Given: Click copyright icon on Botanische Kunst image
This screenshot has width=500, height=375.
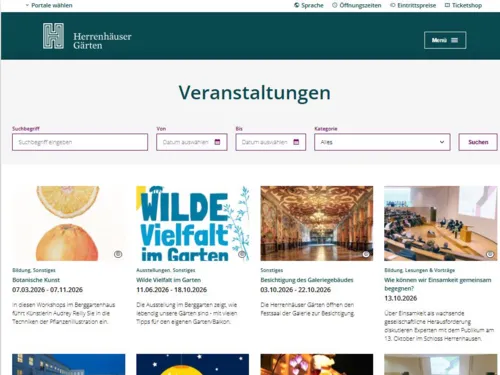Looking at the screenshot, I should [118, 254].
